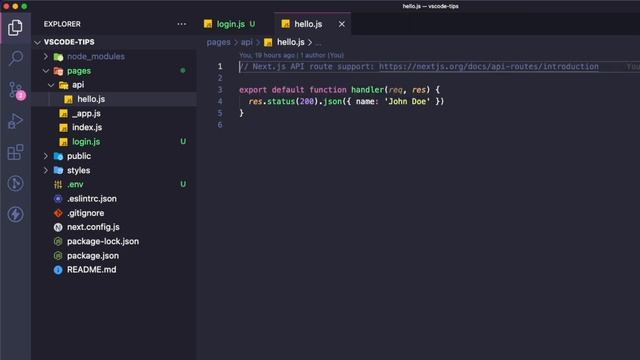Open hello.js in file tree

pos(91,99)
